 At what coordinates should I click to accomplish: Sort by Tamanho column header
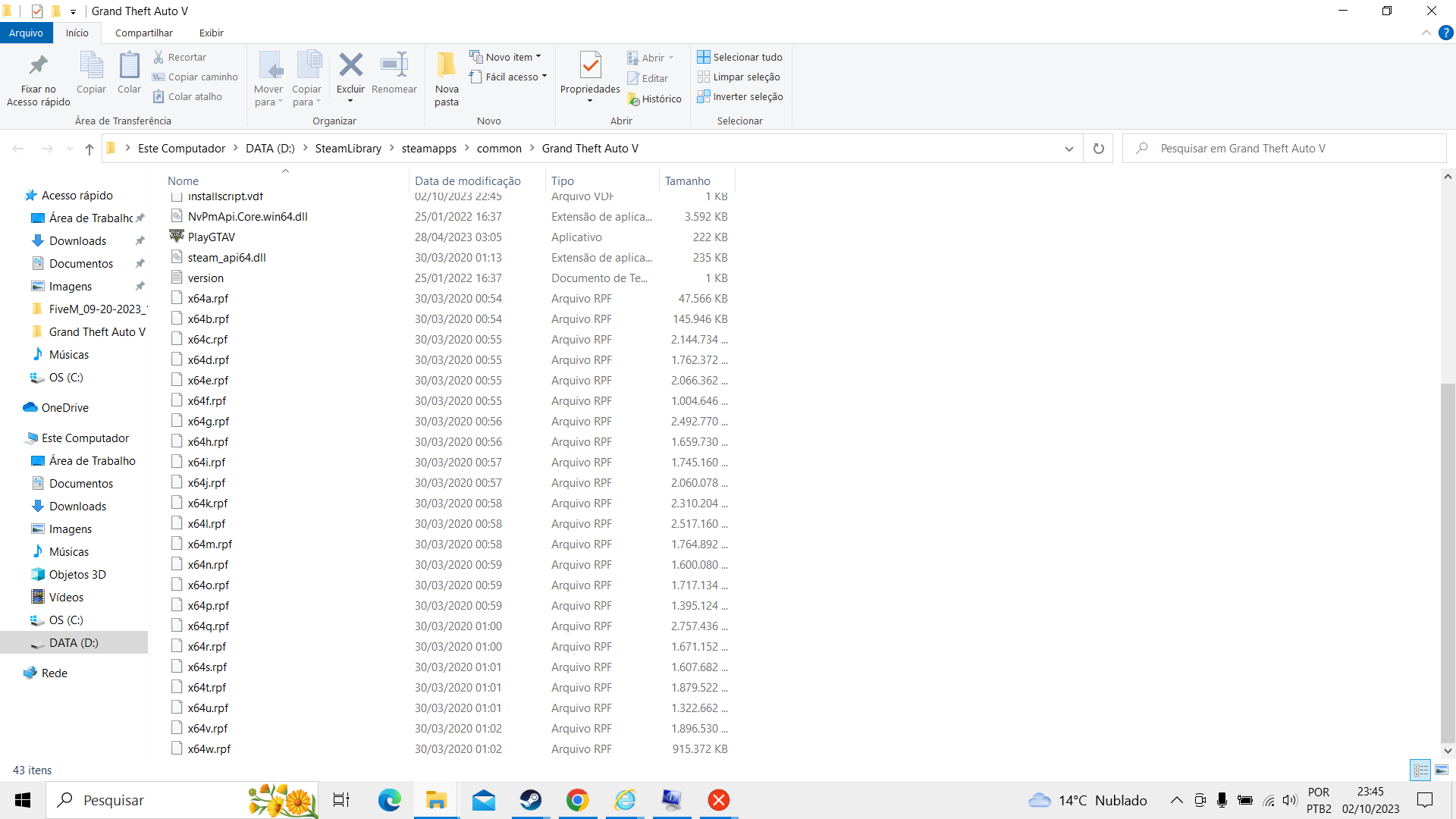[x=688, y=180]
